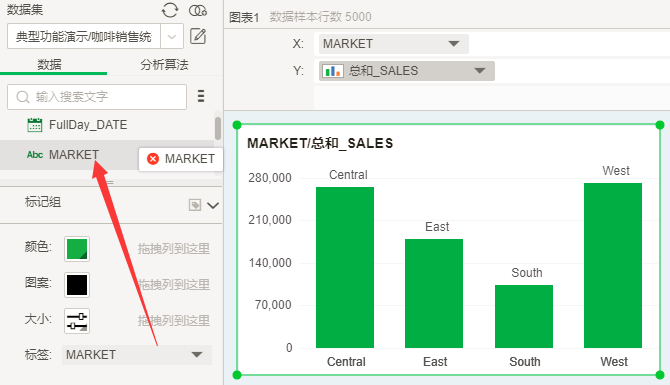Click the calendar icon beside FullDay_DATE
The width and height of the screenshot is (670, 385).
[35, 125]
